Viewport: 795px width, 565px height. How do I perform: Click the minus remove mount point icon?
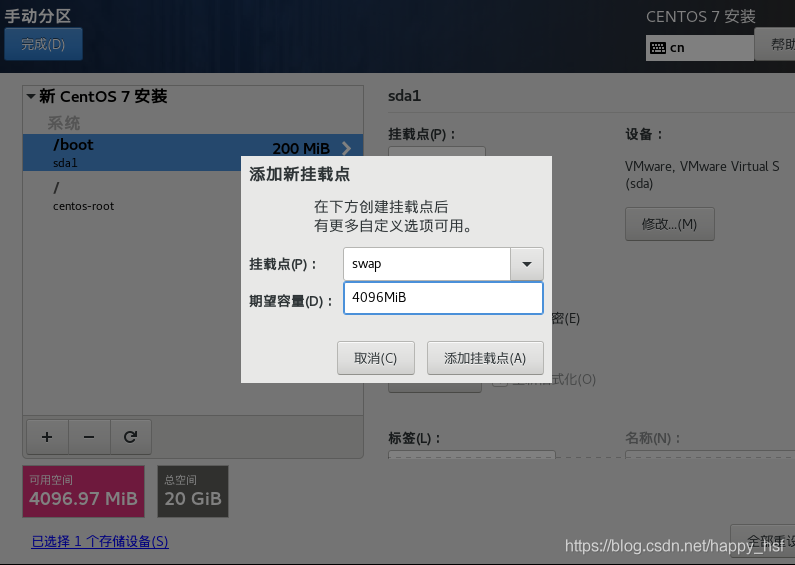coord(89,437)
